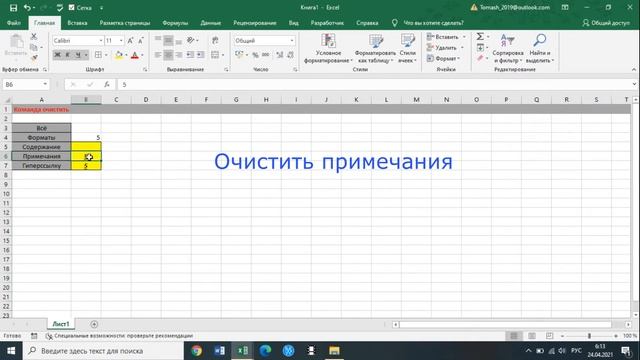Select the Лист1 sheet tab
The image size is (640, 360).
pyautogui.click(x=61, y=324)
